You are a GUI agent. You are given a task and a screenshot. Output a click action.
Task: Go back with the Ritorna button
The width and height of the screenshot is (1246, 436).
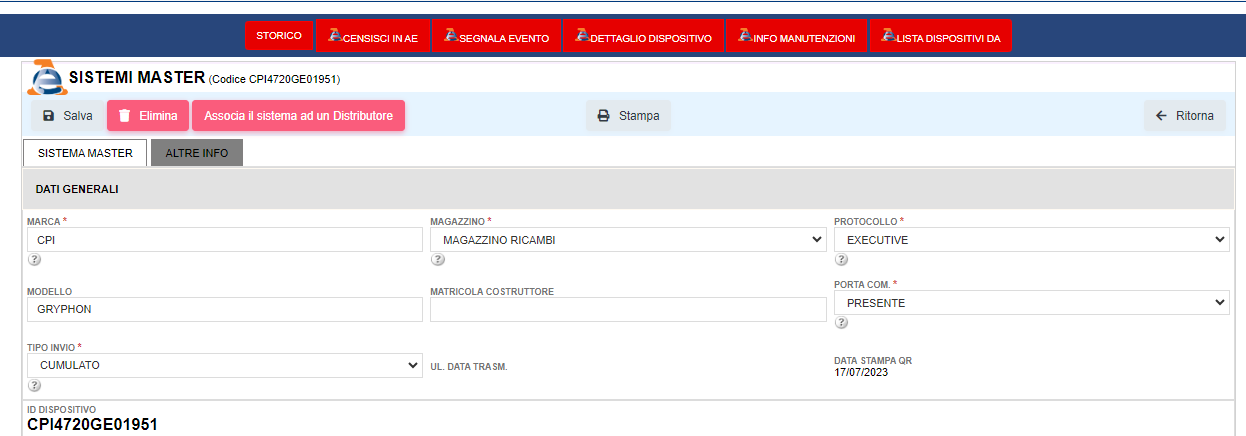click(x=1184, y=116)
